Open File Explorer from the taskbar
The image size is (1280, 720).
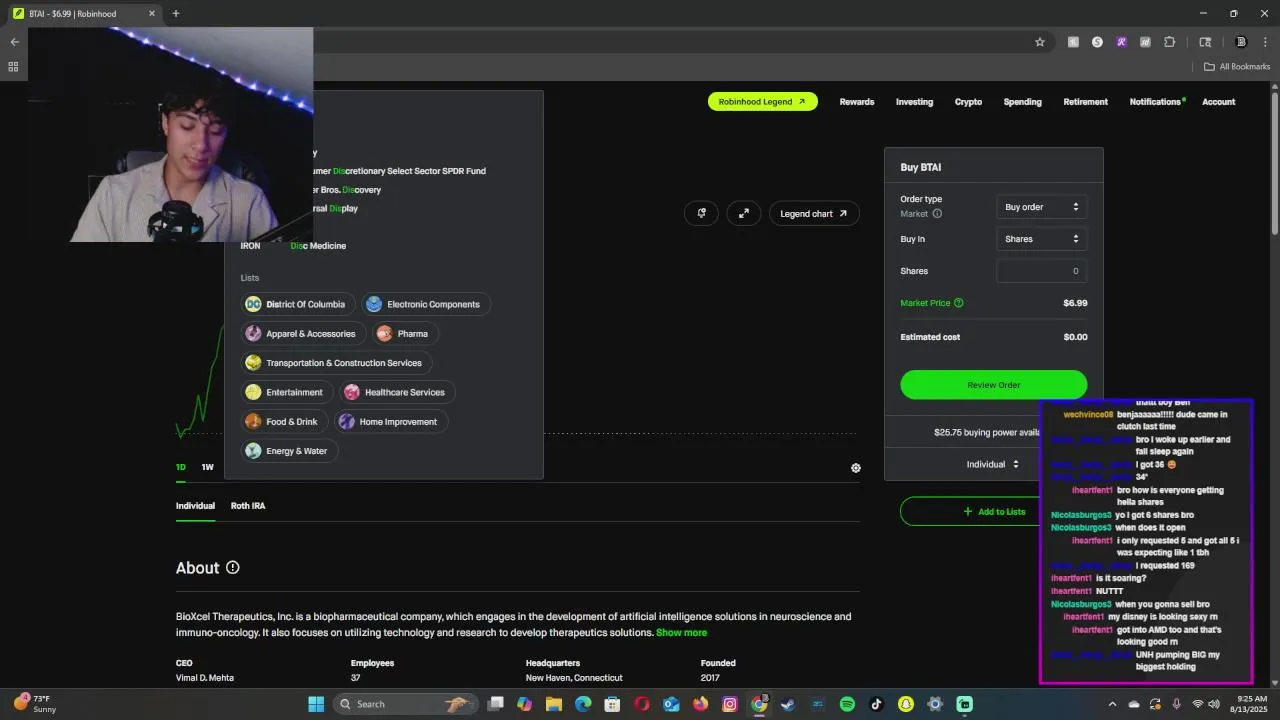554,704
